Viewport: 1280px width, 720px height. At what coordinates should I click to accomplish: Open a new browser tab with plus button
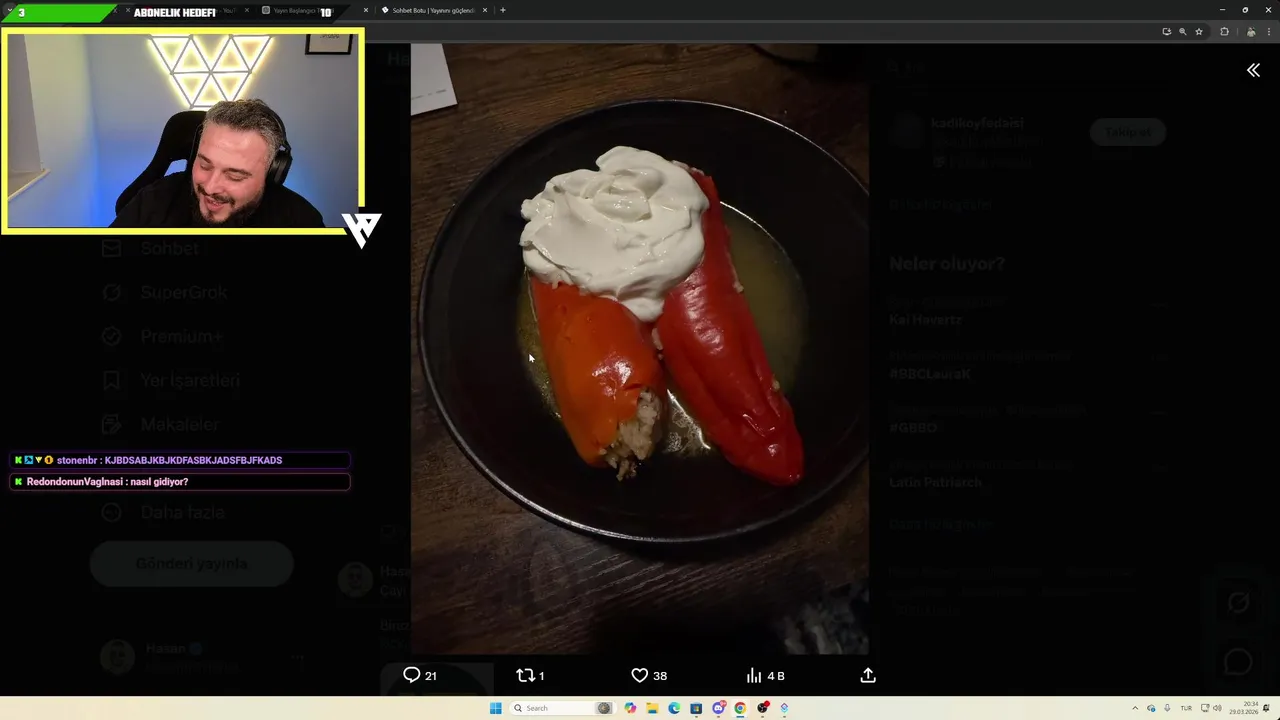click(x=502, y=10)
